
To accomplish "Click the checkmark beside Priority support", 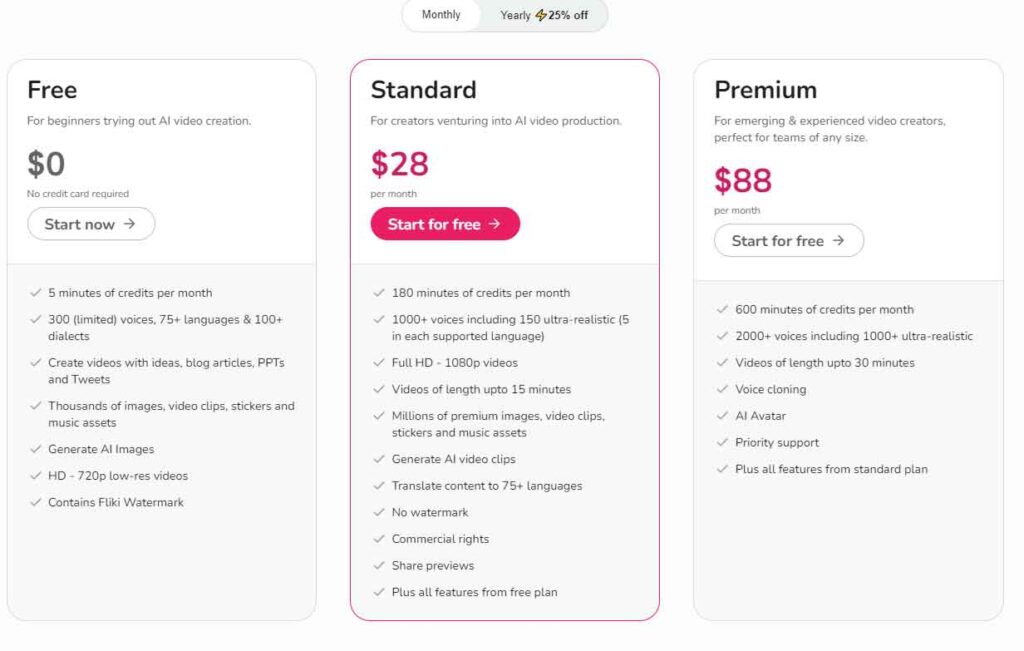I will 722,442.
